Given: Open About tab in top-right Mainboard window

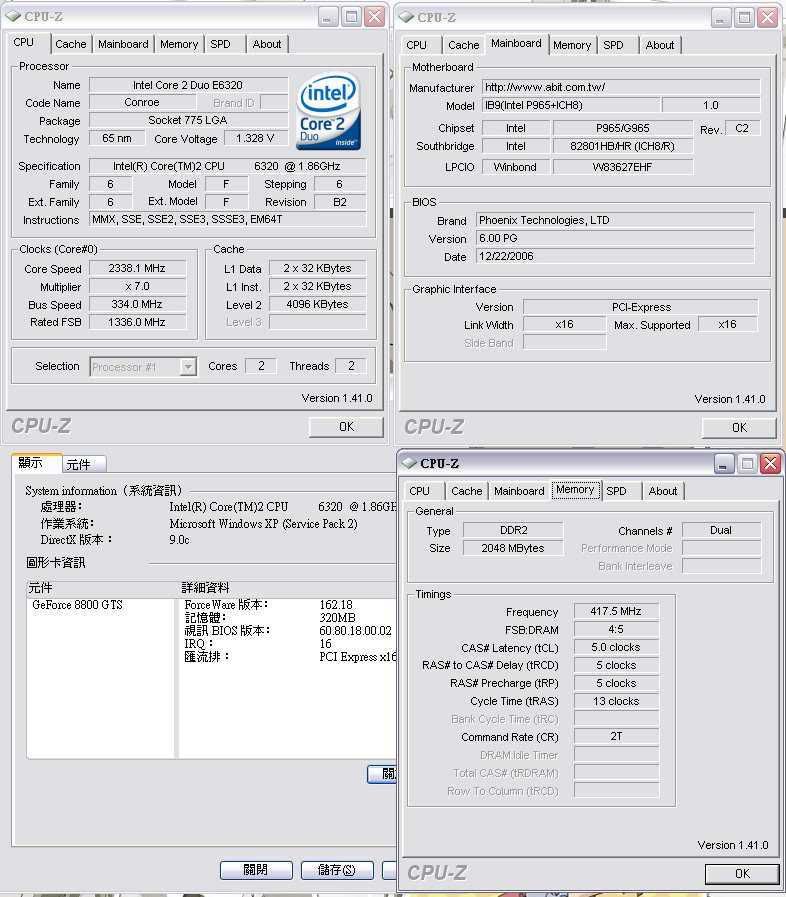Looking at the screenshot, I should pyautogui.click(x=660, y=45).
